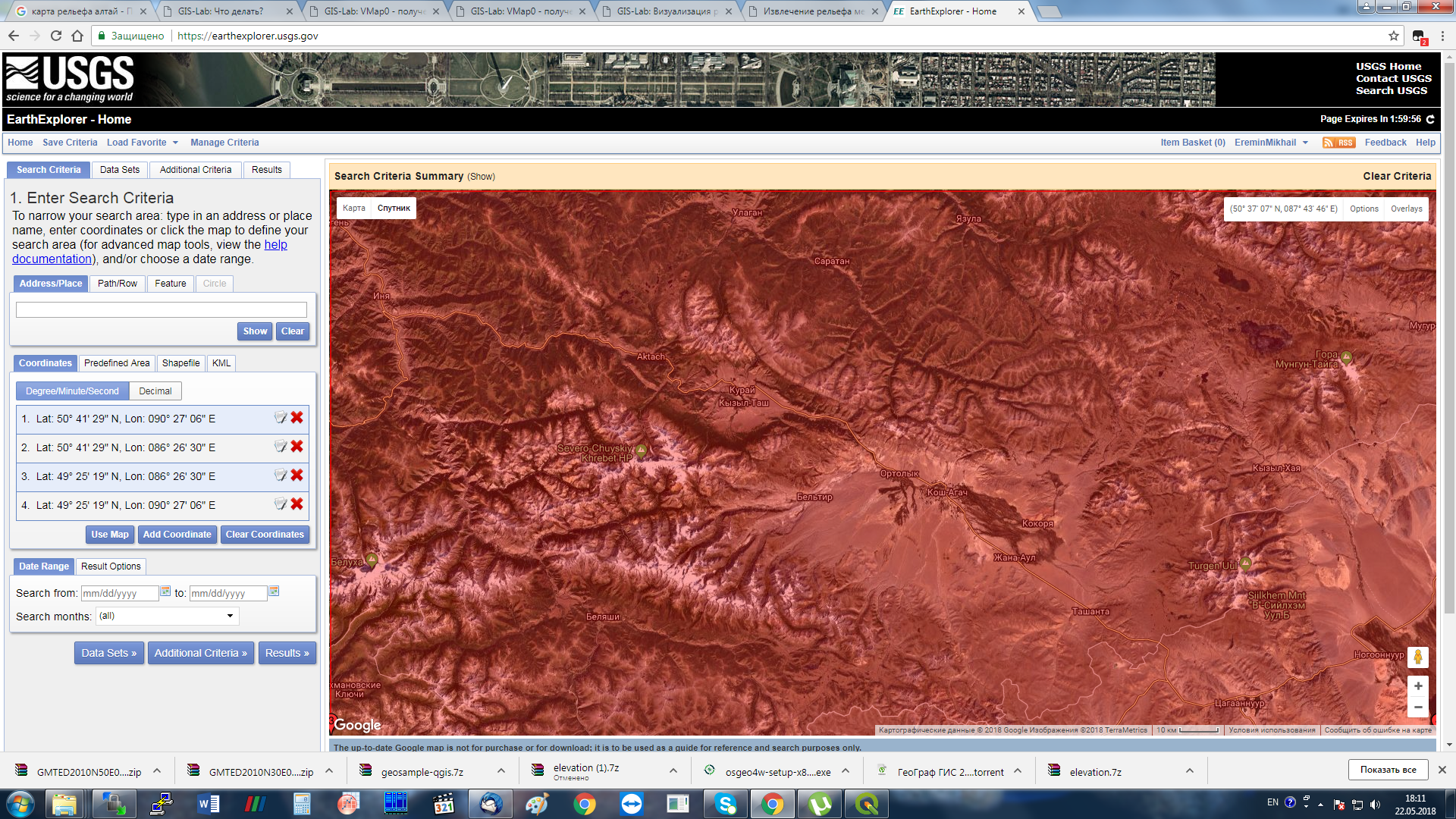Switch map view to Карта
Viewport: 1456px width, 819px height.
coord(353,208)
